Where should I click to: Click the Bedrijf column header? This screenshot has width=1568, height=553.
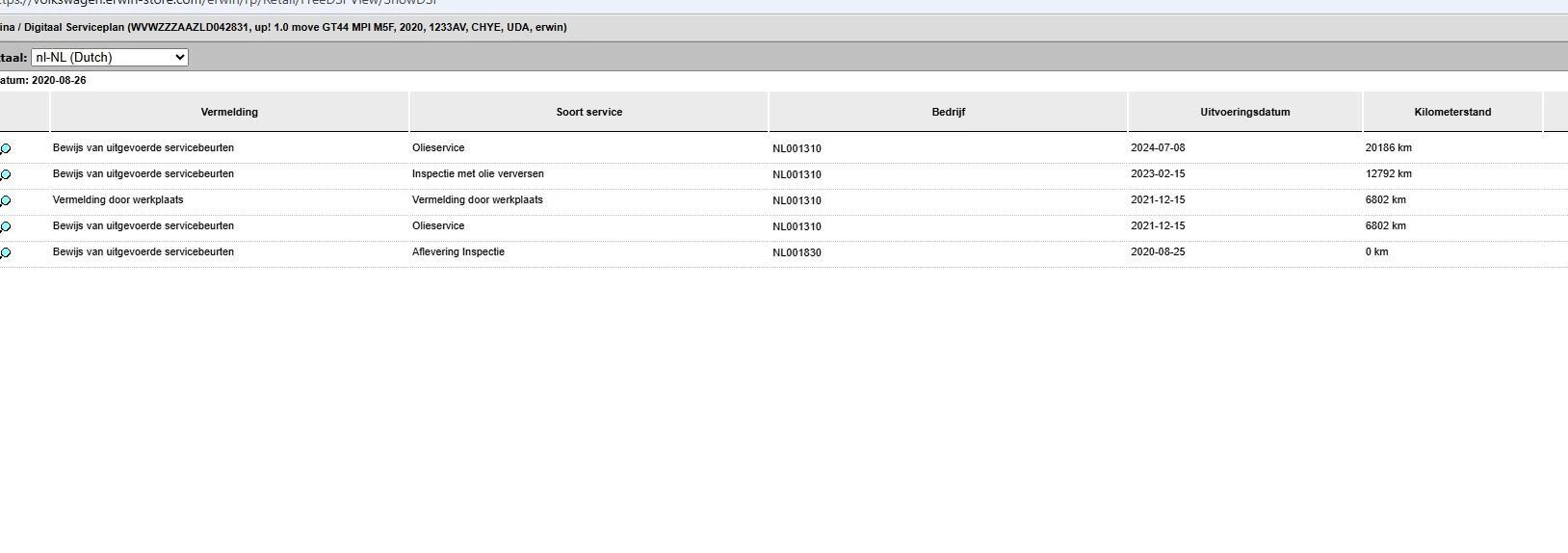[948, 113]
